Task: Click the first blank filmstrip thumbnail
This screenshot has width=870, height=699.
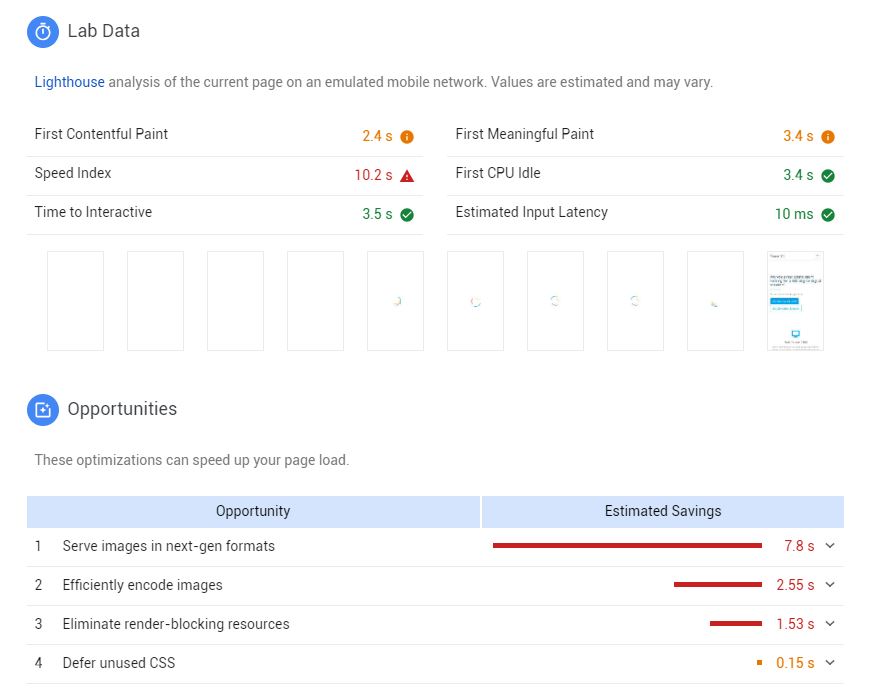Action: 75,301
